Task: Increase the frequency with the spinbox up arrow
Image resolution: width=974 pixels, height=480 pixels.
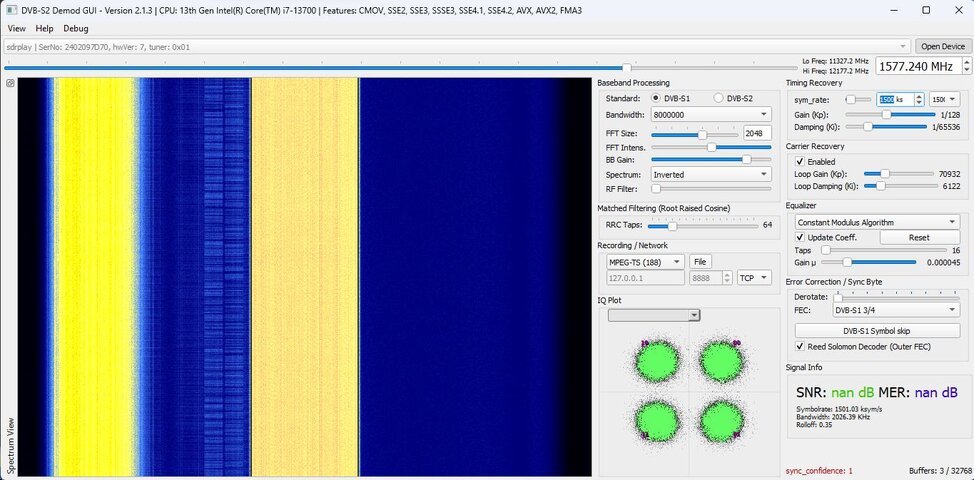Action: point(966,61)
